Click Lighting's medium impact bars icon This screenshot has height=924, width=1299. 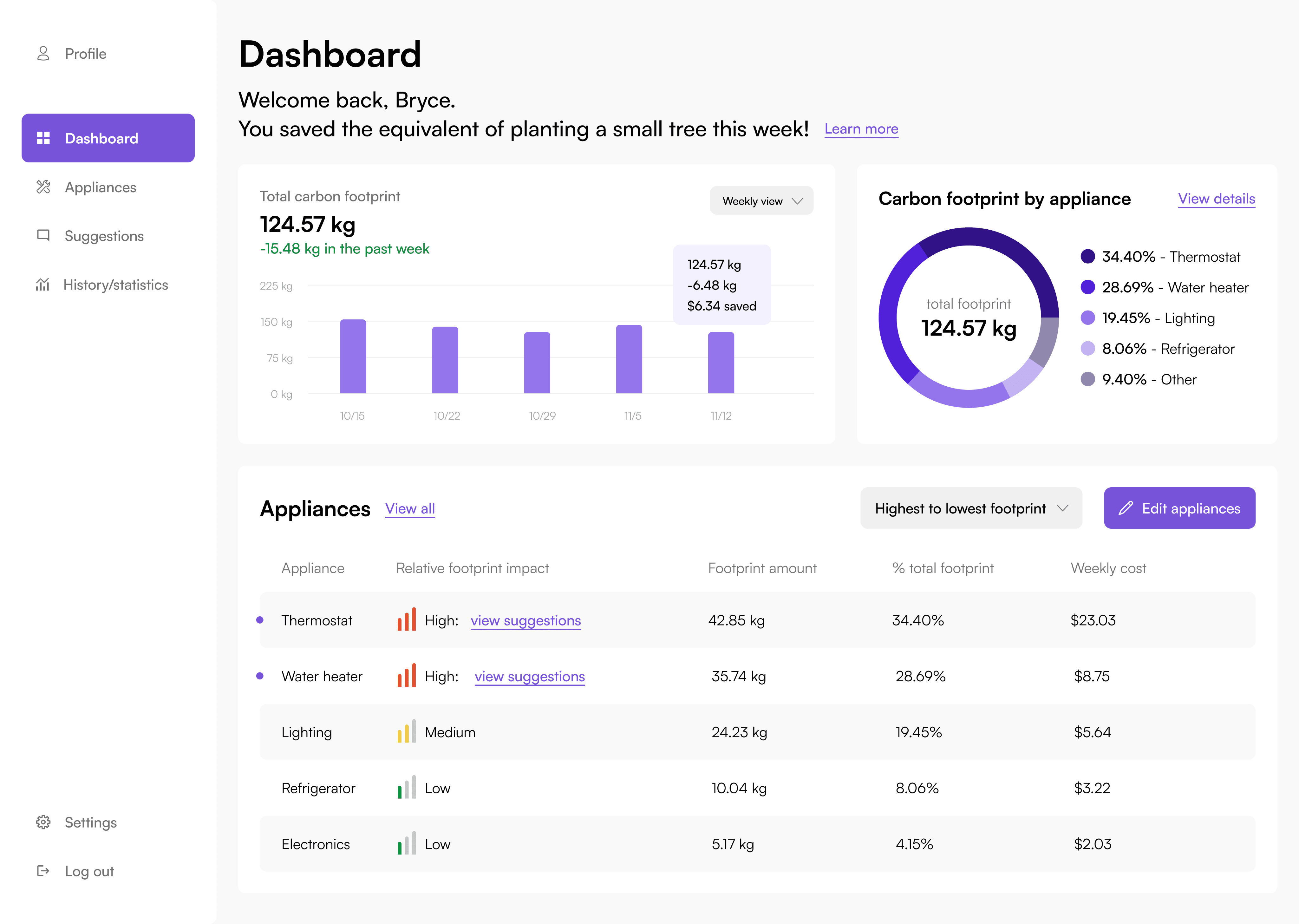point(407,731)
